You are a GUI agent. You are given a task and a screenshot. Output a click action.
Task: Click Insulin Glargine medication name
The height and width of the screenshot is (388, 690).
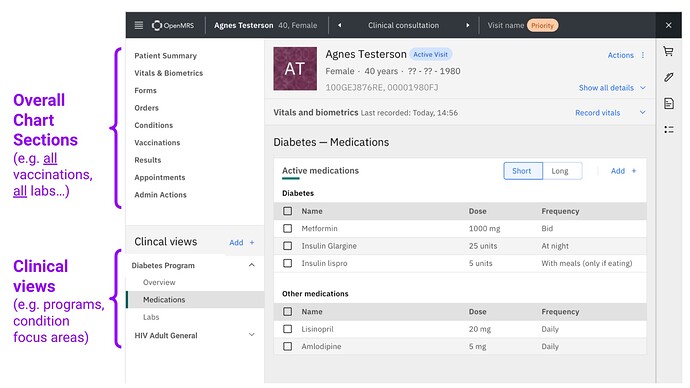[329, 246]
